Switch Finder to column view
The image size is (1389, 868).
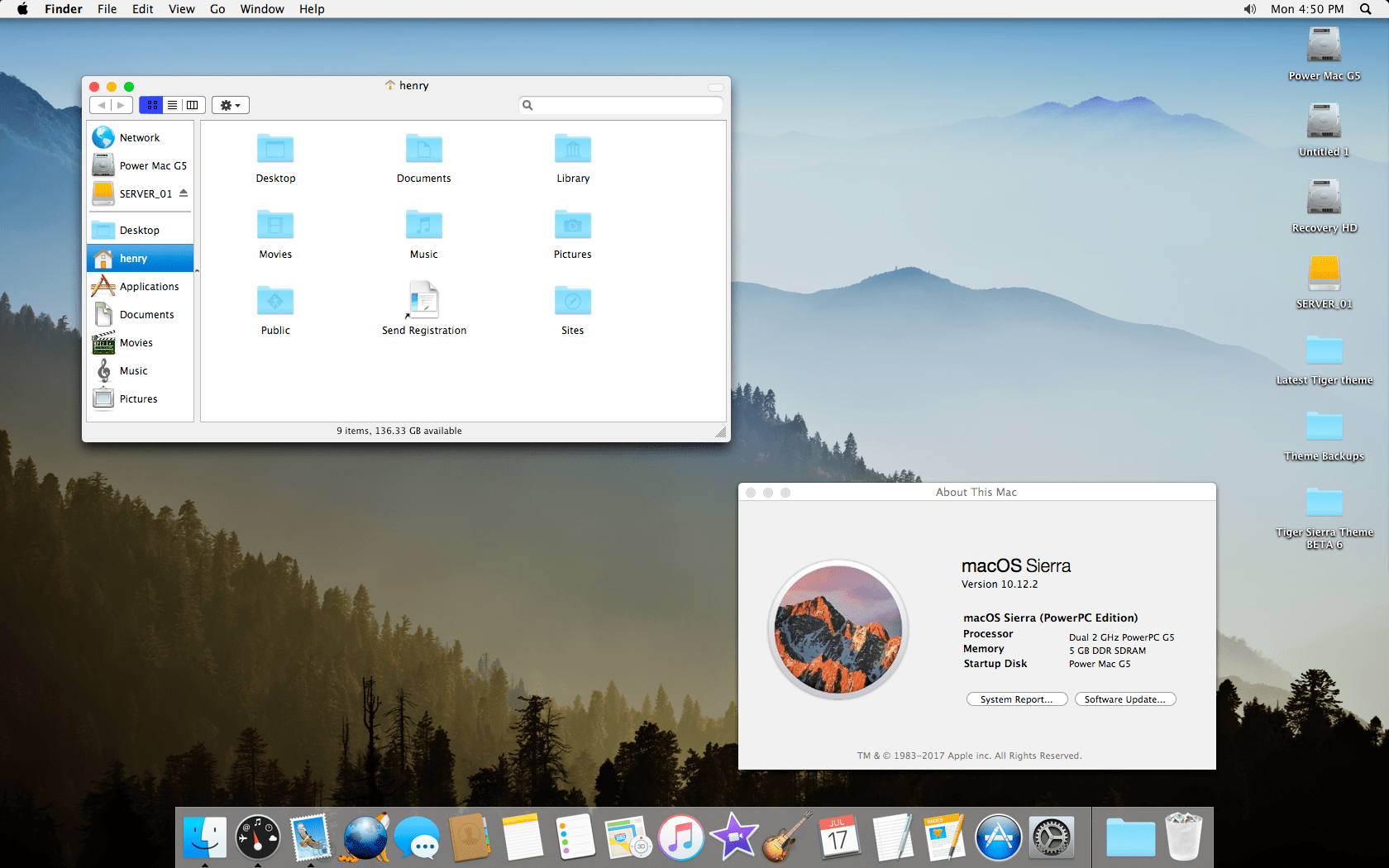(x=193, y=105)
